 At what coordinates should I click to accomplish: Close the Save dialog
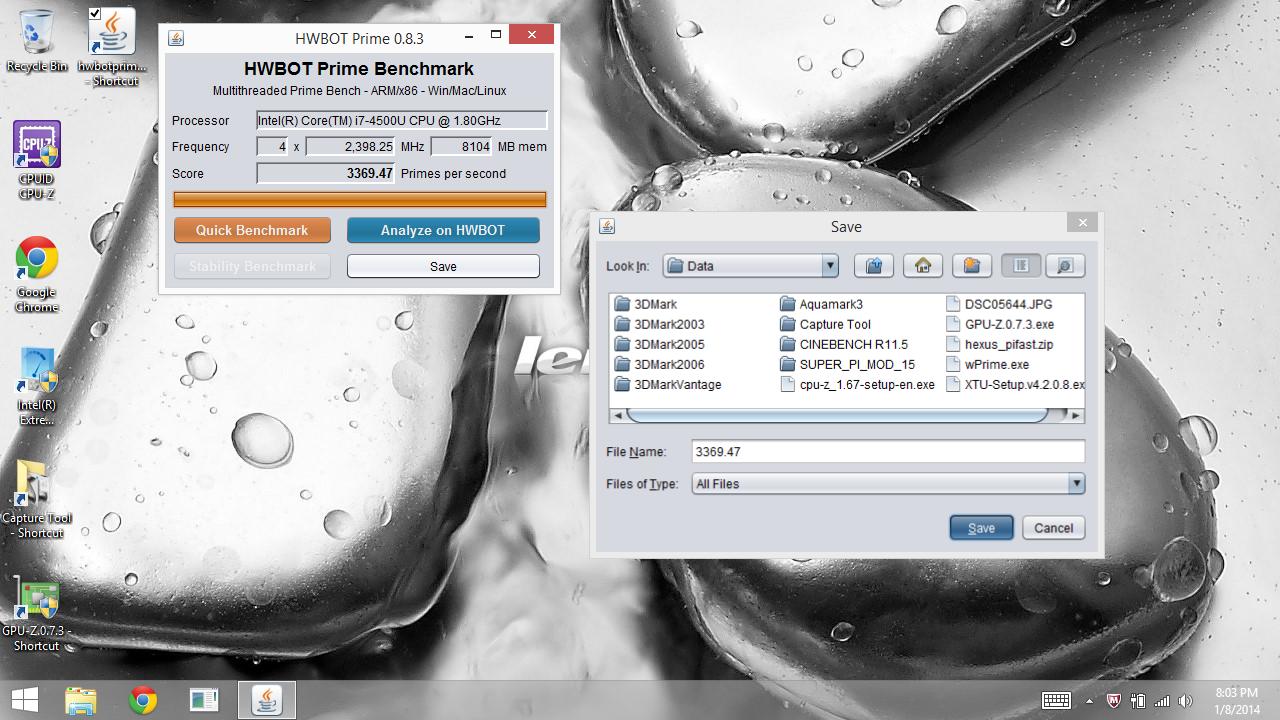[1082, 222]
